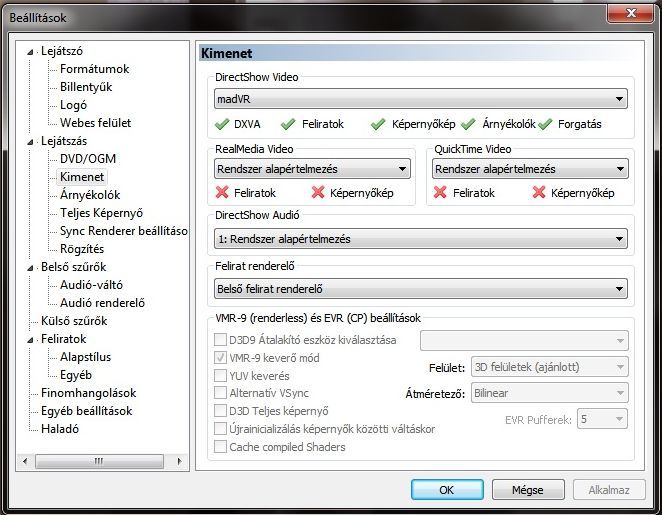Click the red X beside RealMedia Képernyőkép
The height and width of the screenshot is (515, 662).
pos(318,192)
